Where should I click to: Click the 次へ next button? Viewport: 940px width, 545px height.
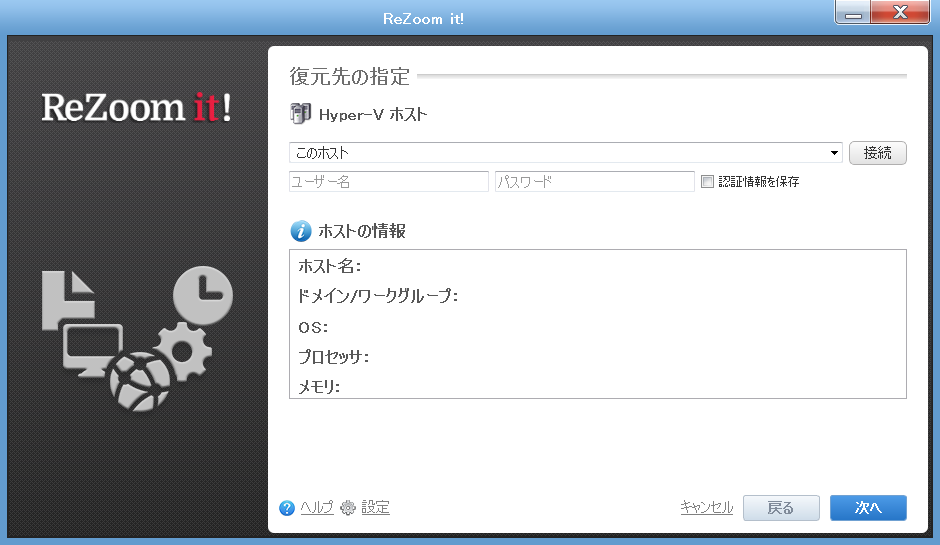click(868, 508)
